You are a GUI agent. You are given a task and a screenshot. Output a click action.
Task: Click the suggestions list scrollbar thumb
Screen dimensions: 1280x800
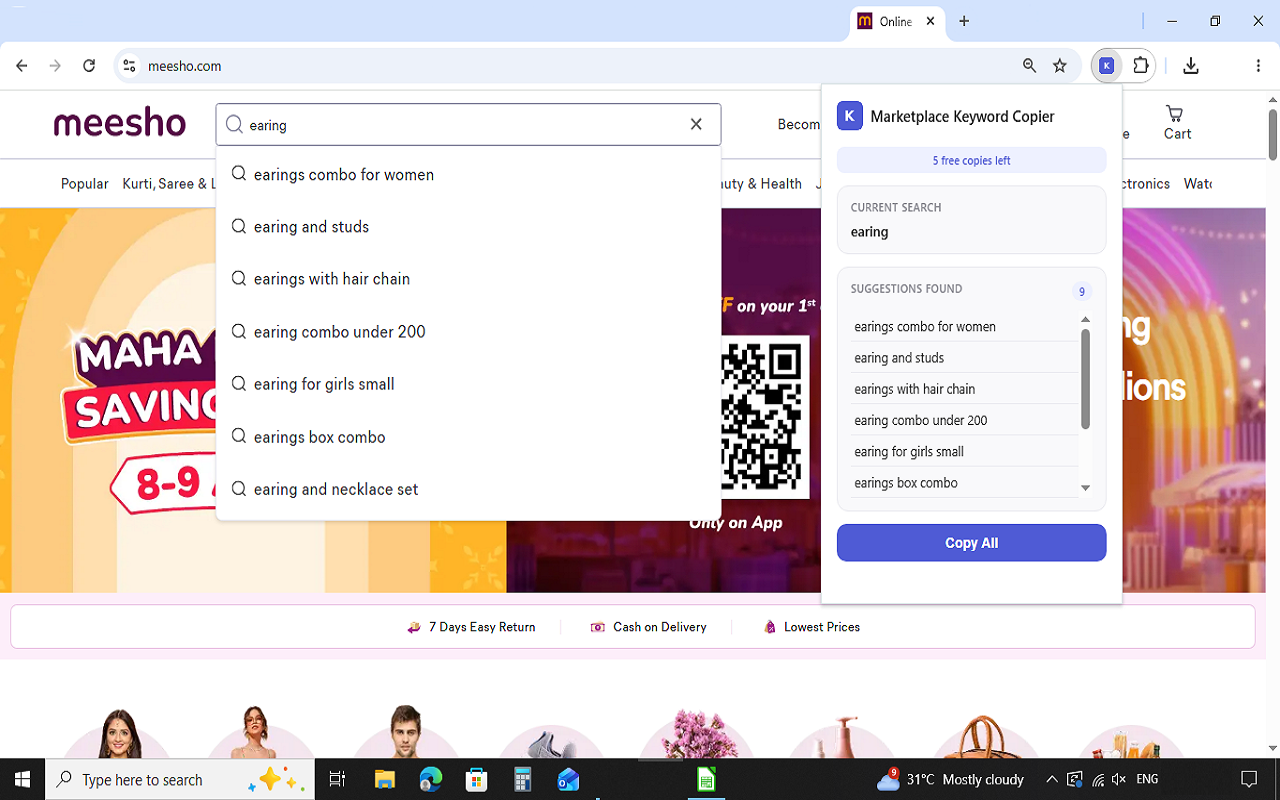coord(1085,379)
